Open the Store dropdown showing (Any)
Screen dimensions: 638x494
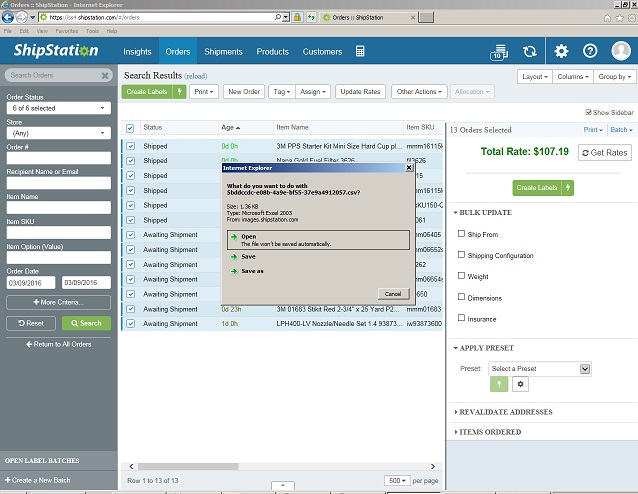click(x=59, y=133)
